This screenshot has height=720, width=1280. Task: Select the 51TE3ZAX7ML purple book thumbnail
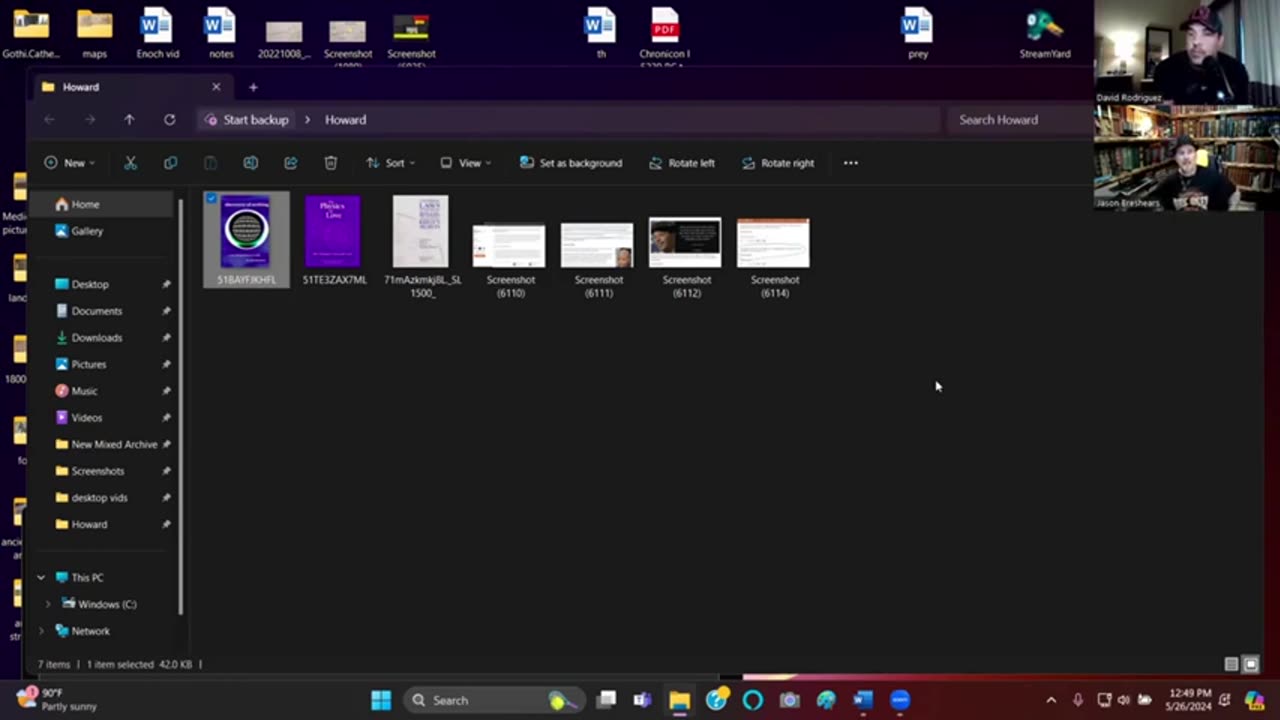coord(333,232)
